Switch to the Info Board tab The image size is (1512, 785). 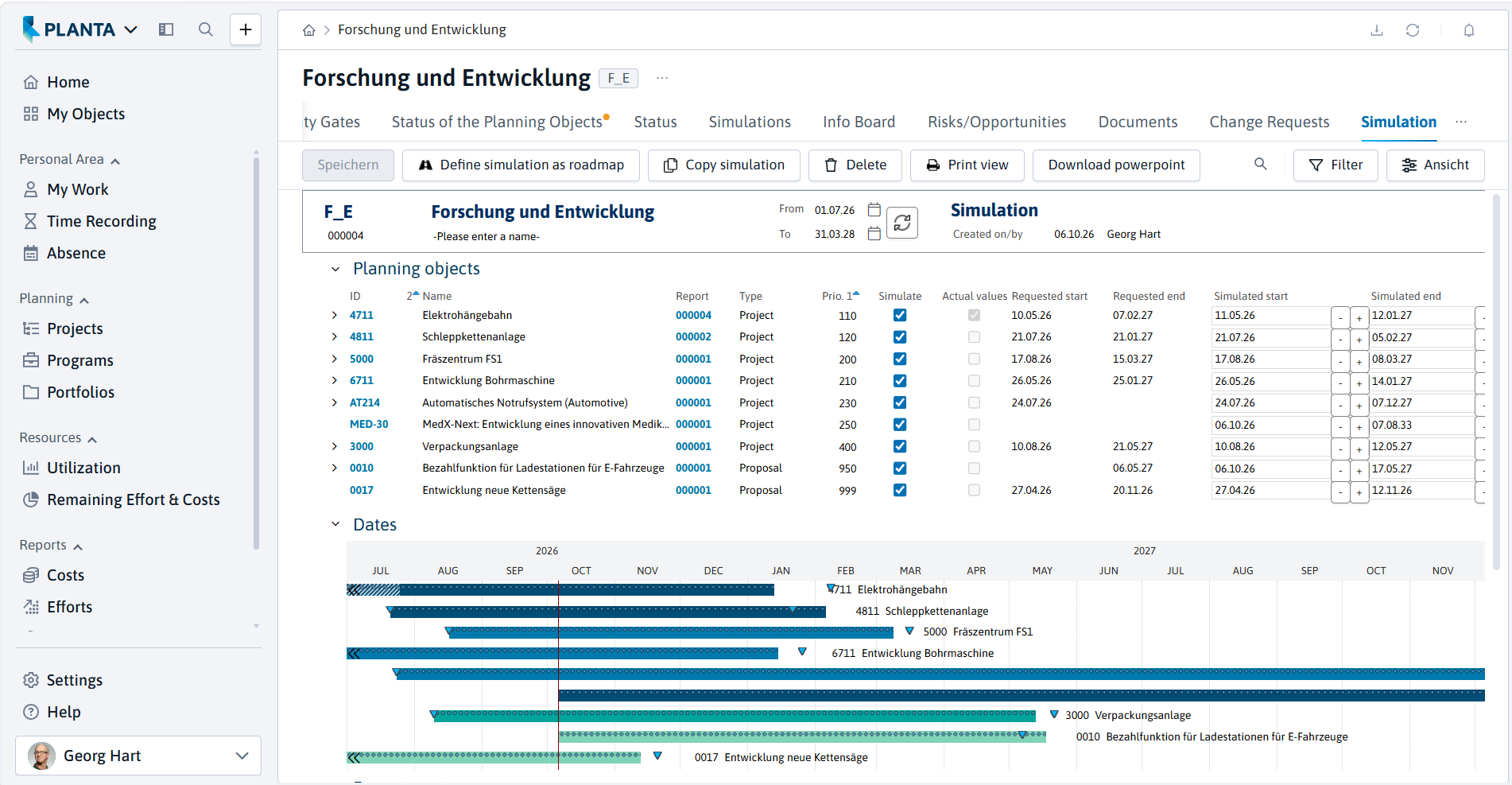[859, 122]
